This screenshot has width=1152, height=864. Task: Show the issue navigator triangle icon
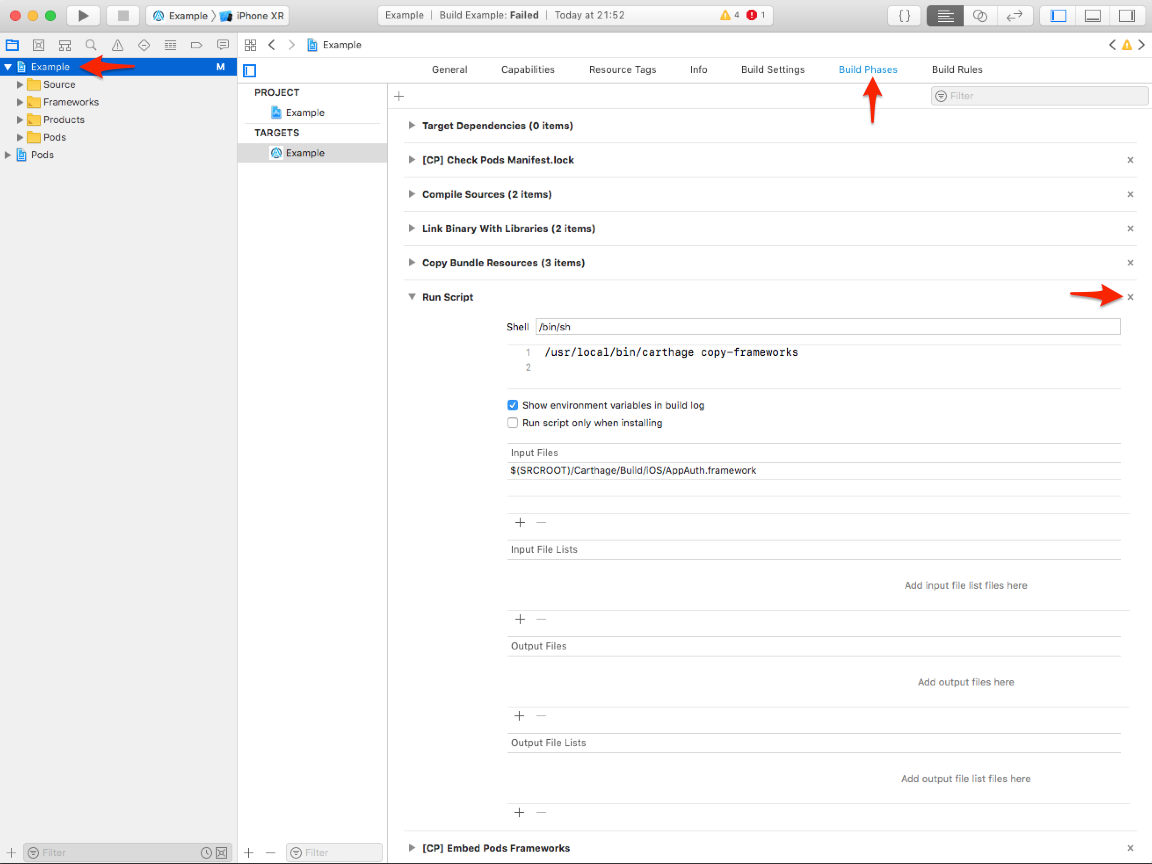point(118,45)
